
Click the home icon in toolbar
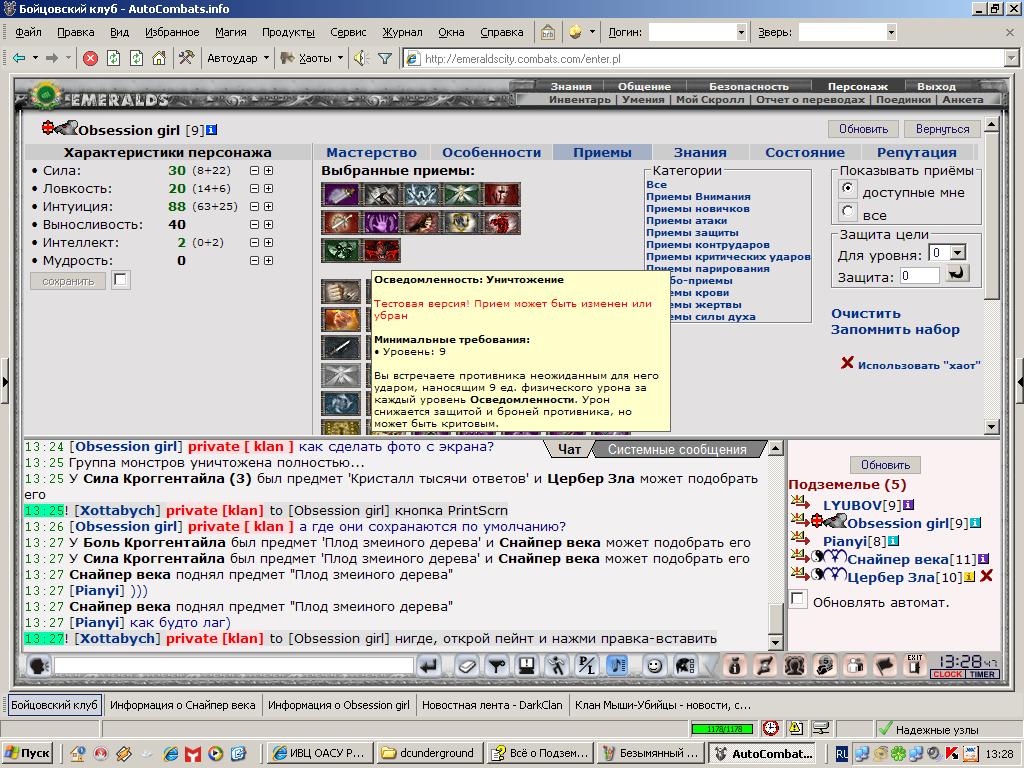[159, 59]
